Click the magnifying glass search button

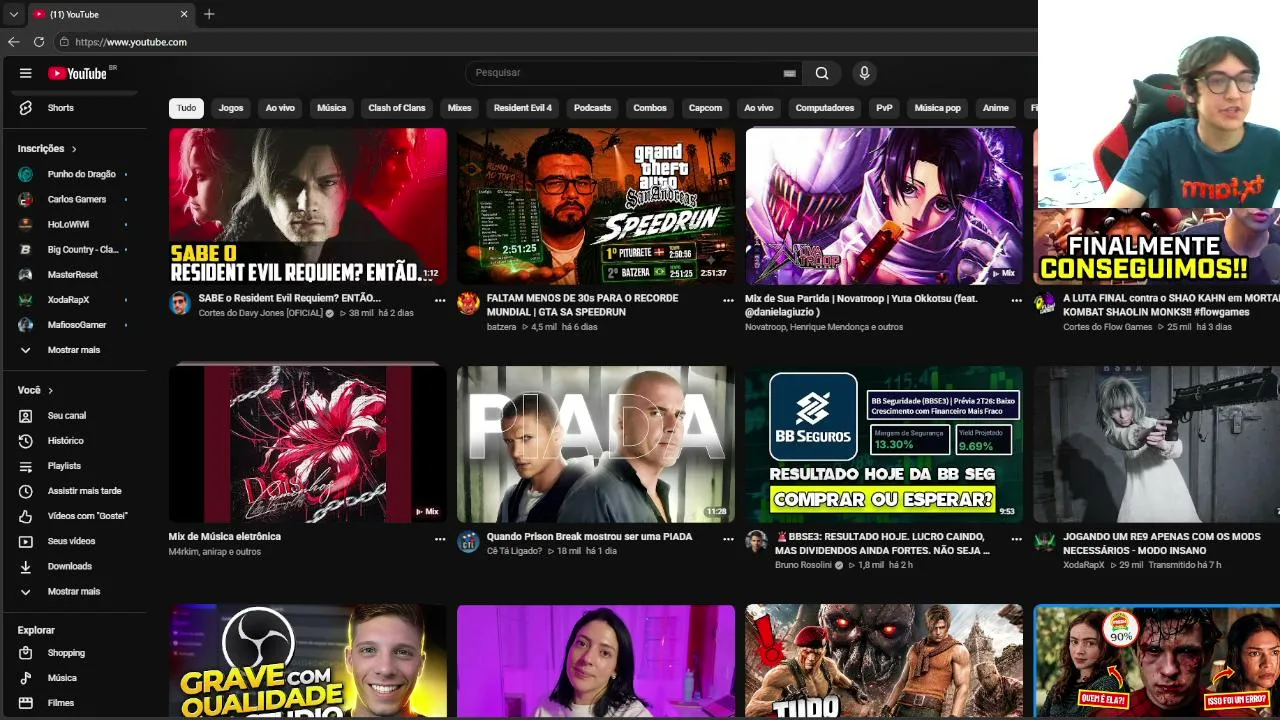[822, 73]
